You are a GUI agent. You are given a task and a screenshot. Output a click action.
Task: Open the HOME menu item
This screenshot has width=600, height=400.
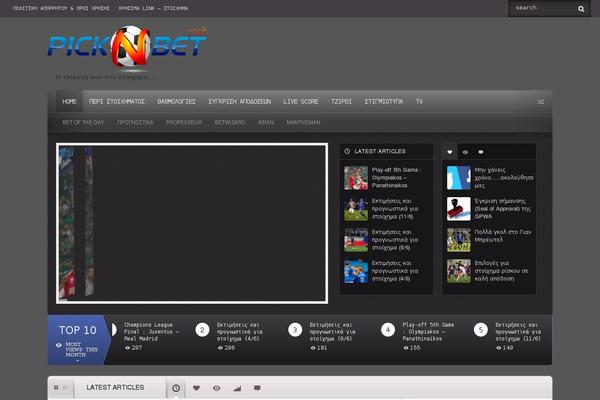point(69,101)
